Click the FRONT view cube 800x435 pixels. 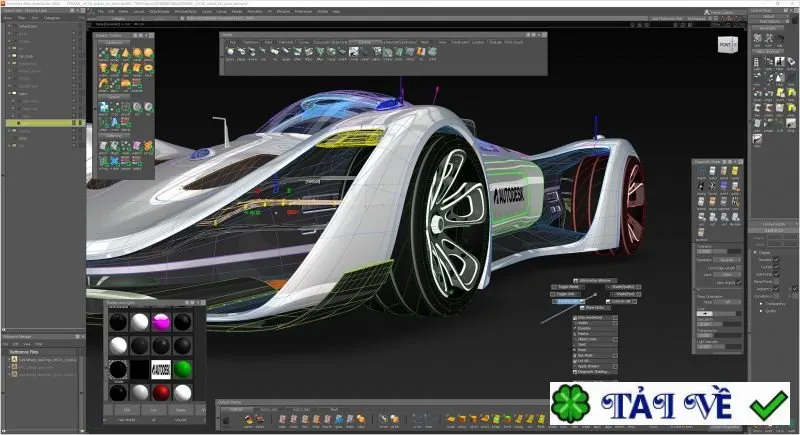click(x=727, y=45)
